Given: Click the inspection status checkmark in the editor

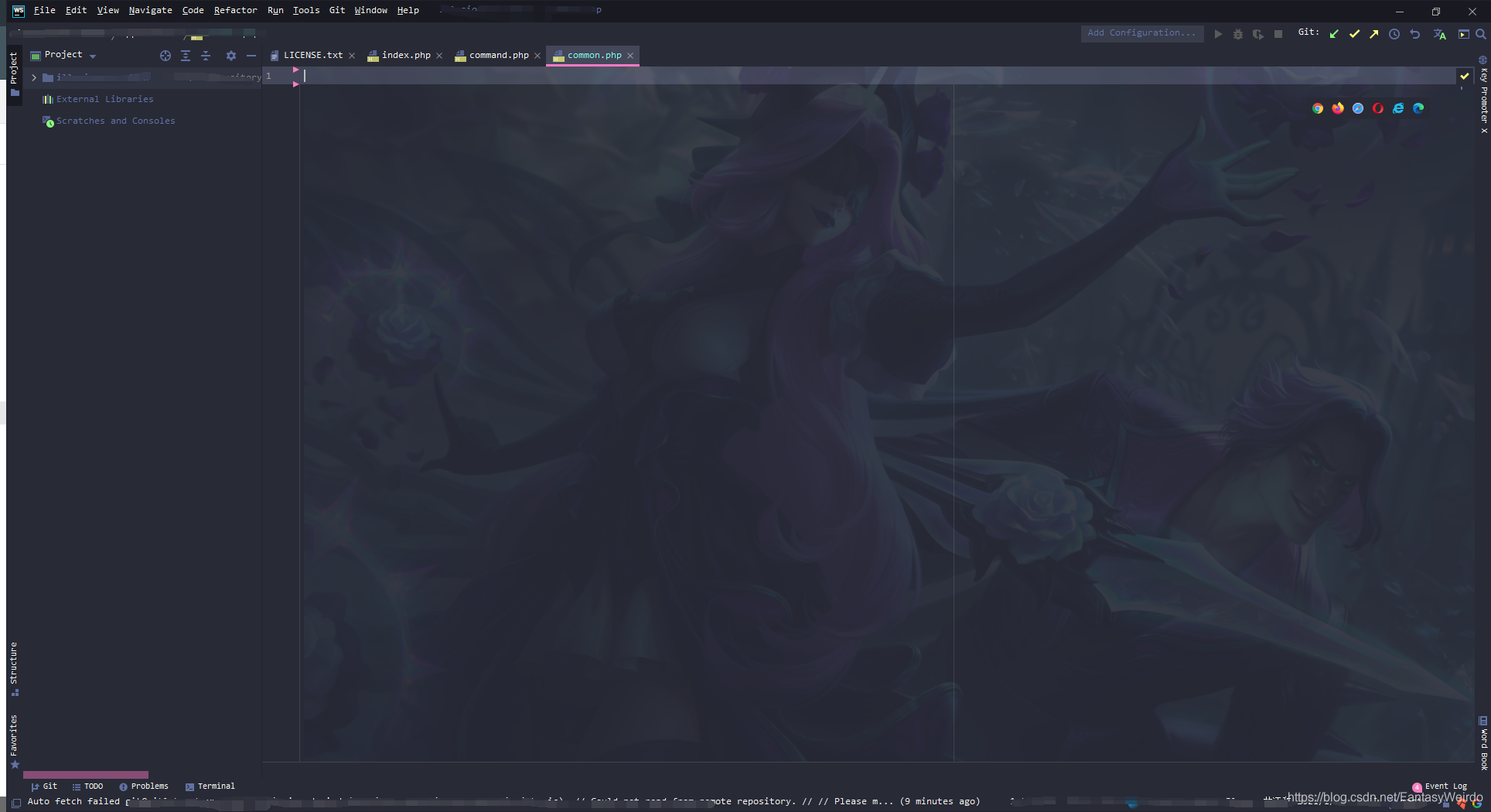Looking at the screenshot, I should coord(1464,76).
